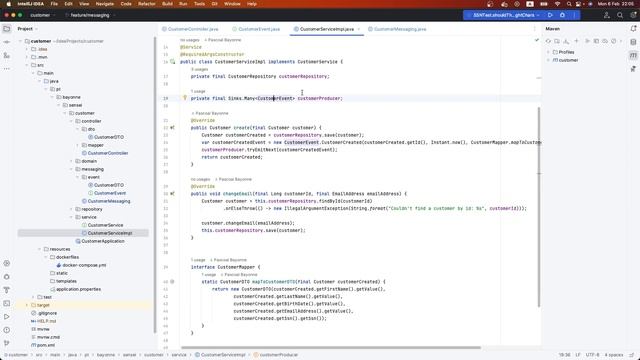Open CustomerMessaging class in project tree
This screenshot has width=640, height=360.
point(109,201)
